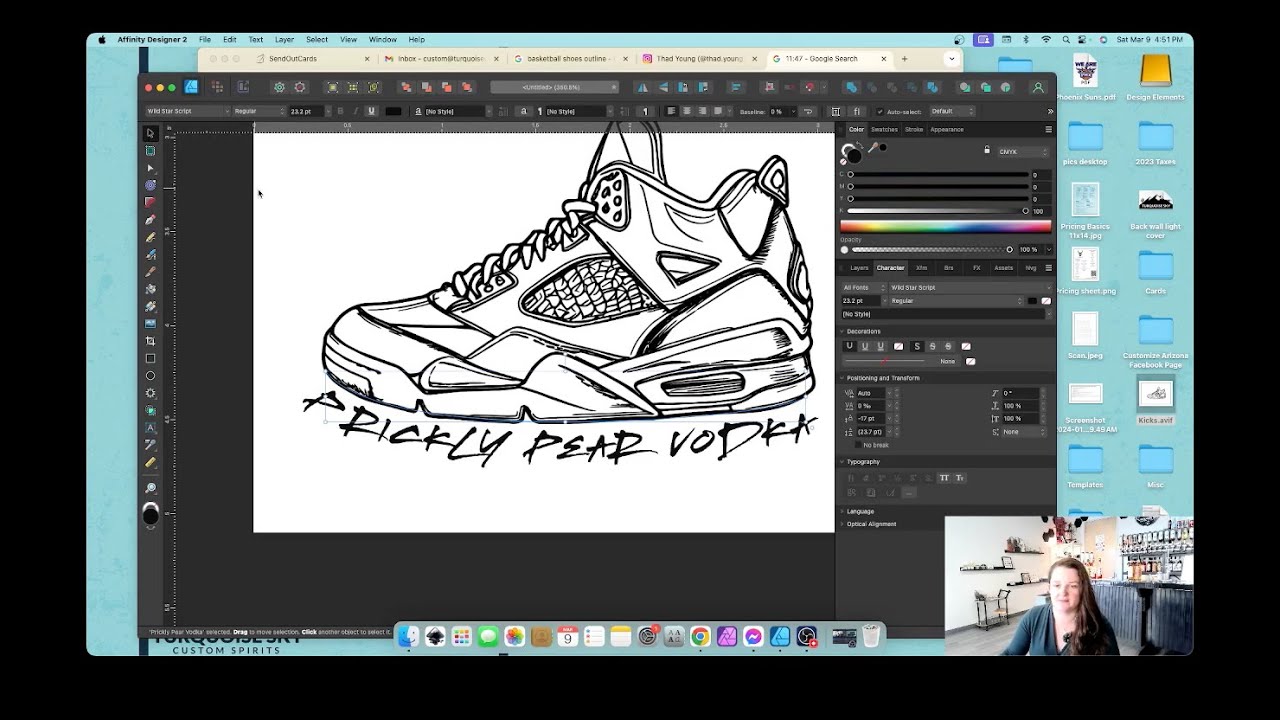Switch to the Stroke tab
This screenshot has width=1280, height=720.
[x=914, y=129]
